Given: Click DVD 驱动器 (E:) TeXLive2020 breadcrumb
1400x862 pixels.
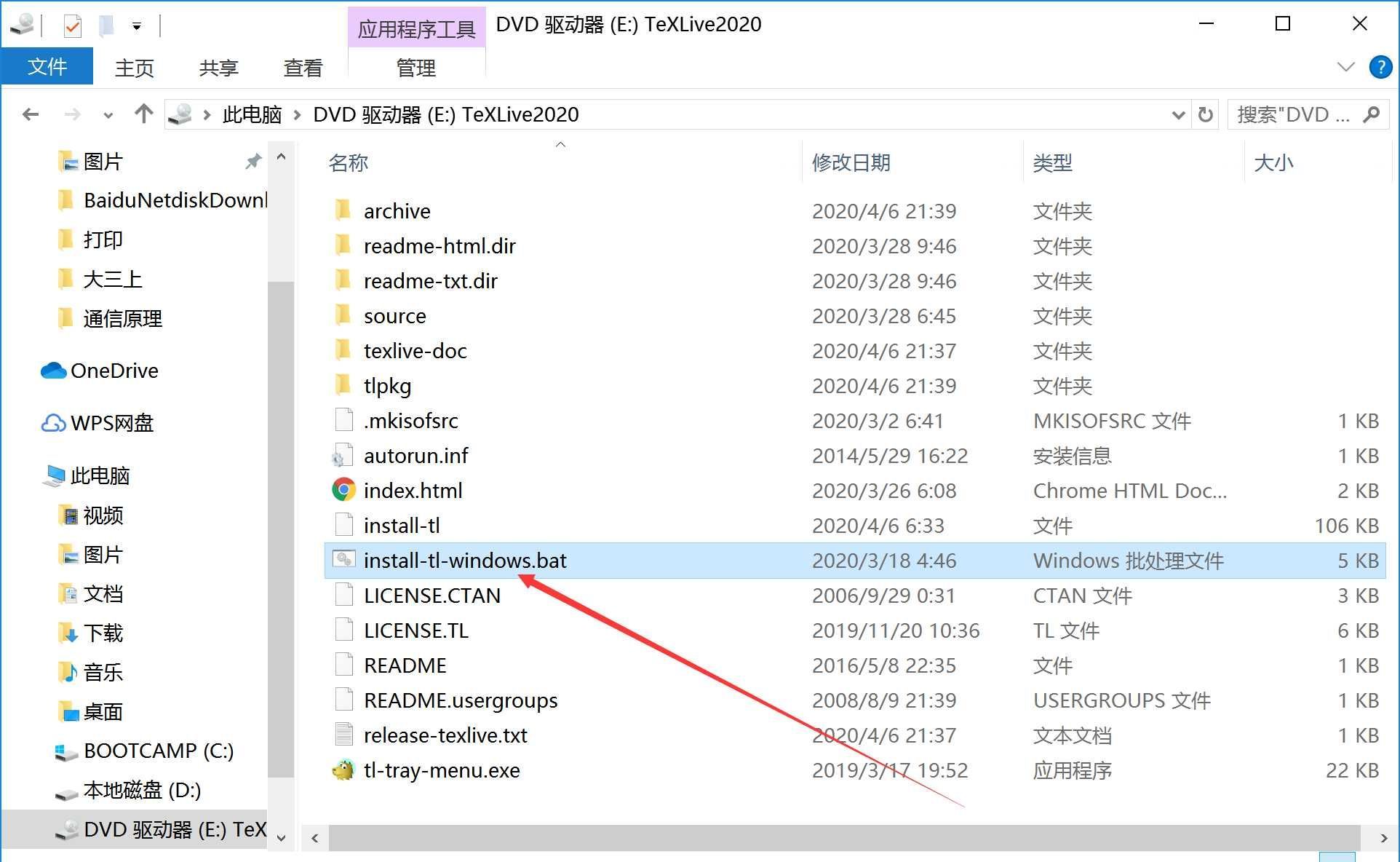Looking at the screenshot, I should tap(446, 114).
